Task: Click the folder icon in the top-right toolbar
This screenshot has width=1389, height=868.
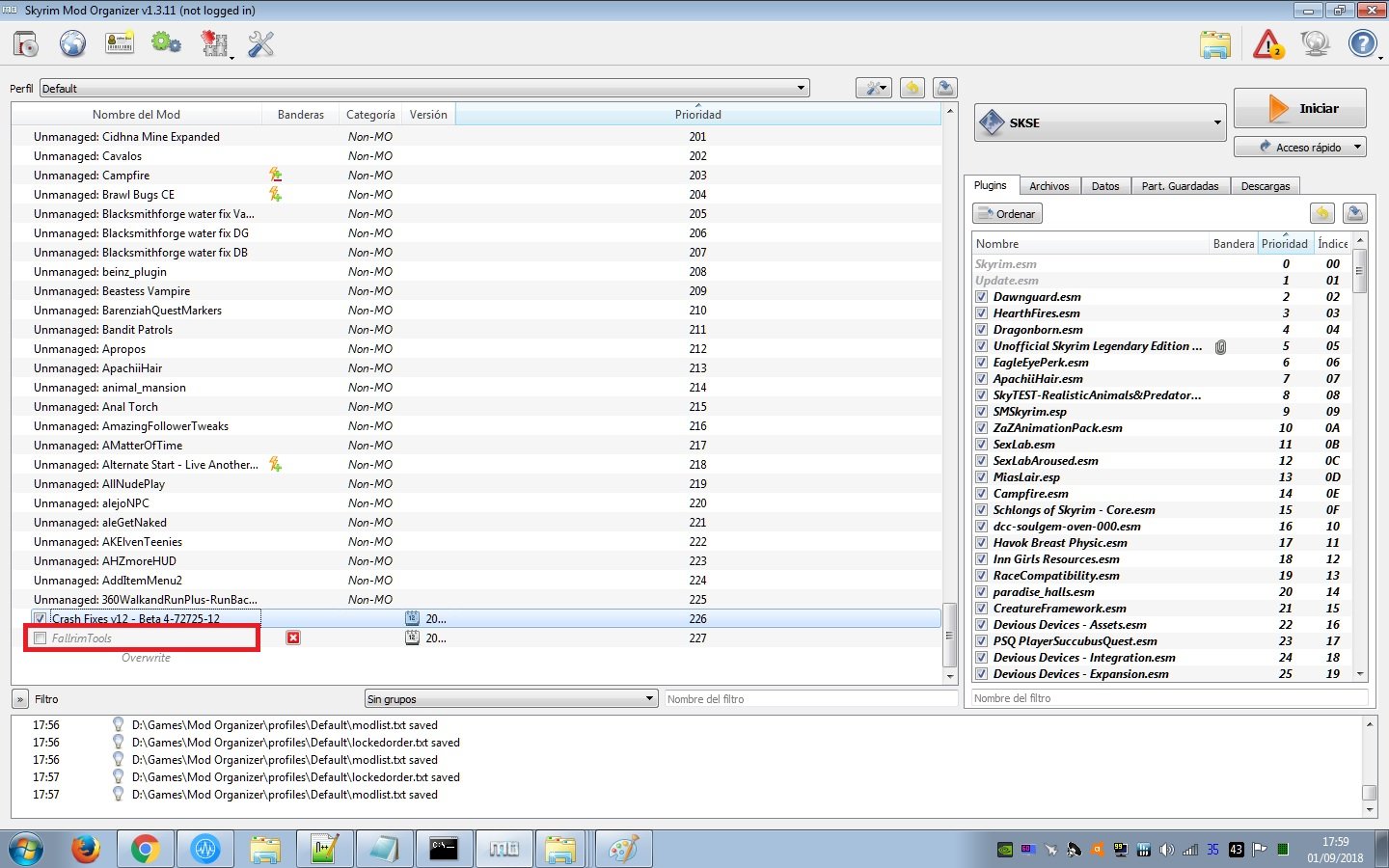Action: (x=1215, y=44)
